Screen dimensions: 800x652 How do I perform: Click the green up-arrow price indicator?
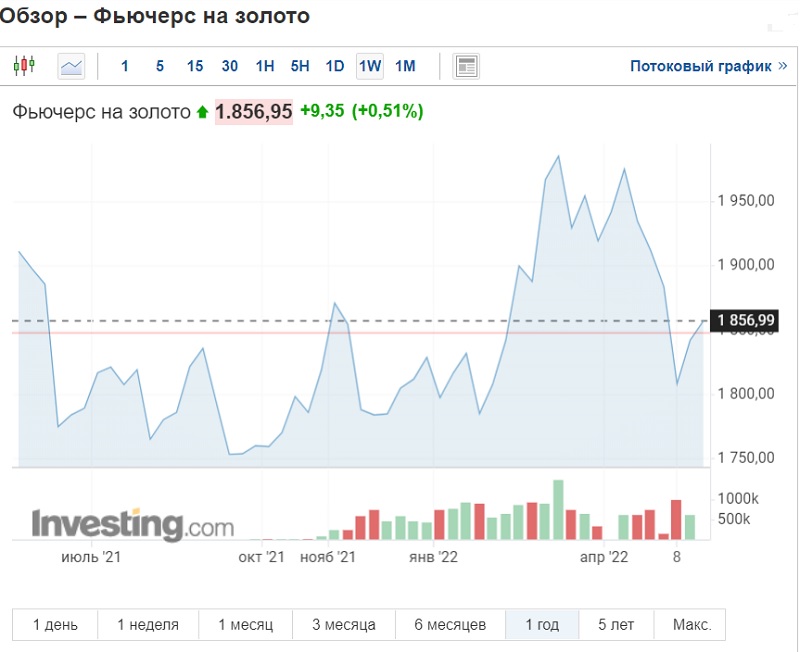[203, 112]
